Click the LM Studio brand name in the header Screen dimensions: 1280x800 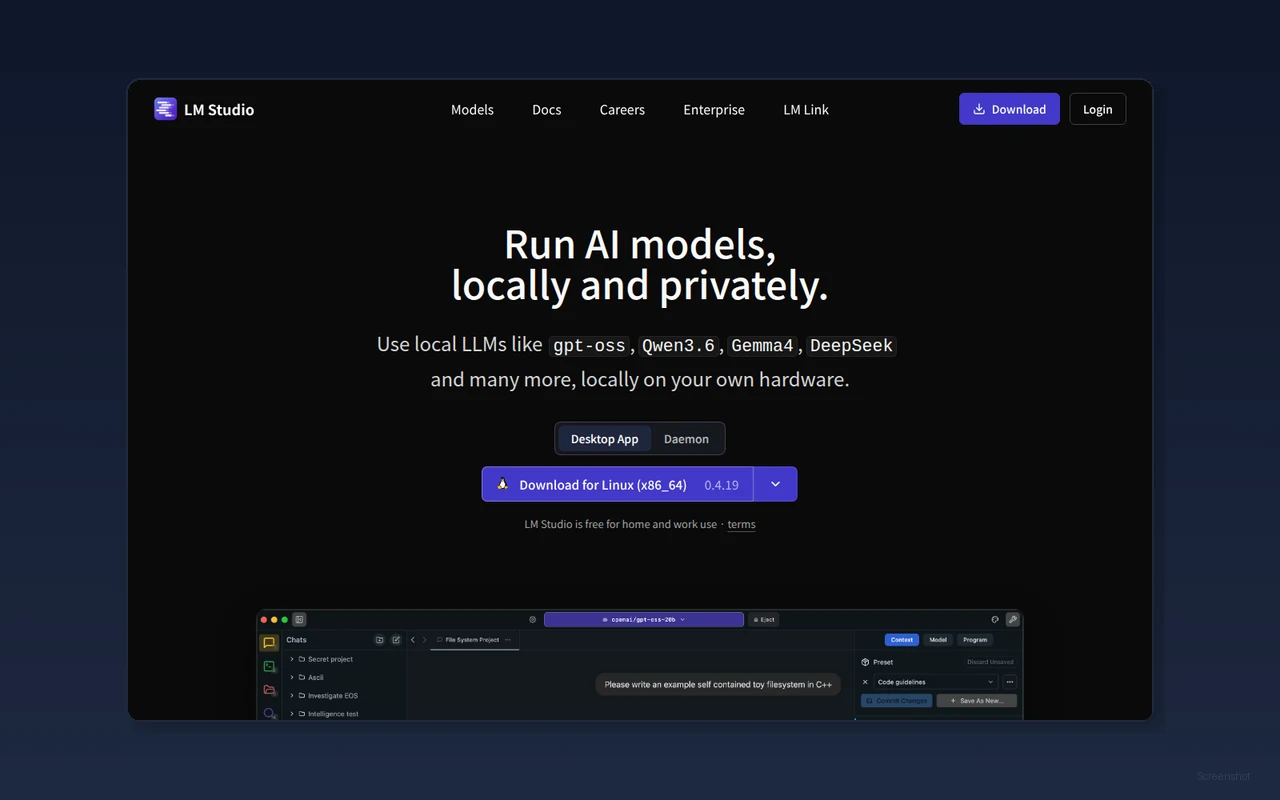[x=219, y=110]
